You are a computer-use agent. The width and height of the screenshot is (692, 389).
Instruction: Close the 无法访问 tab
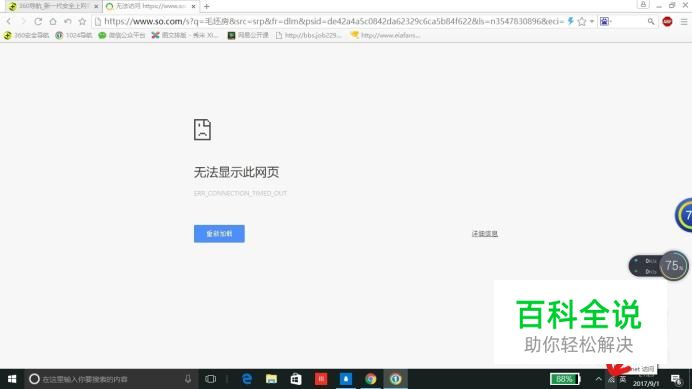point(193,7)
